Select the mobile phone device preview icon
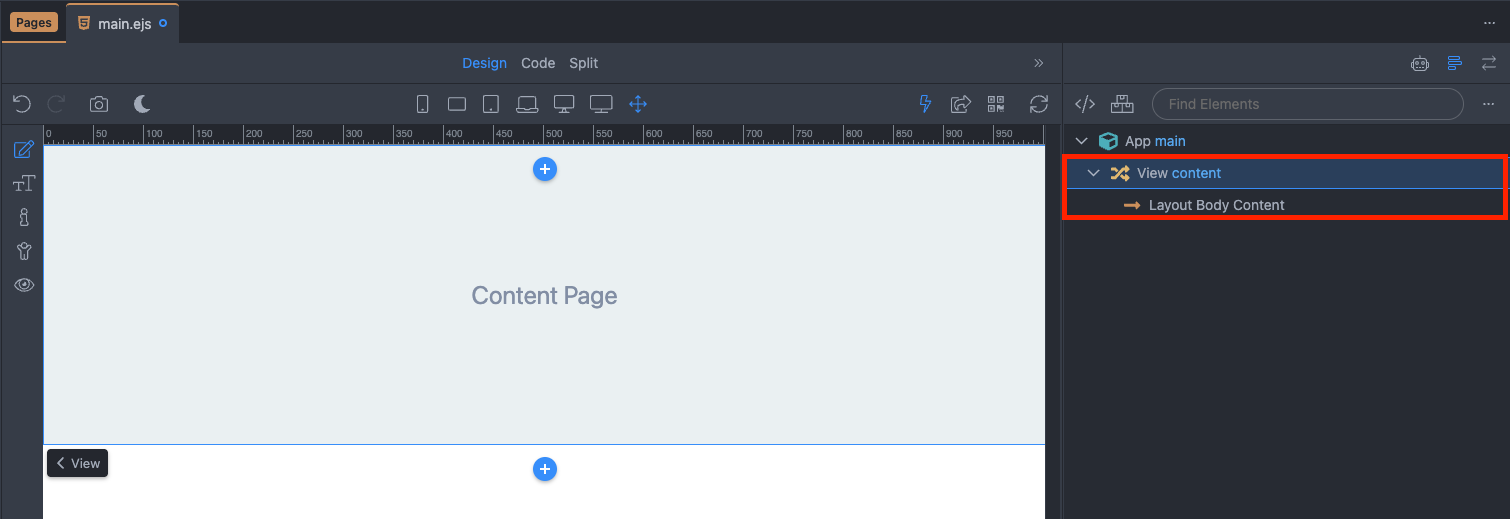This screenshot has height=519, width=1510. (x=422, y=104)
